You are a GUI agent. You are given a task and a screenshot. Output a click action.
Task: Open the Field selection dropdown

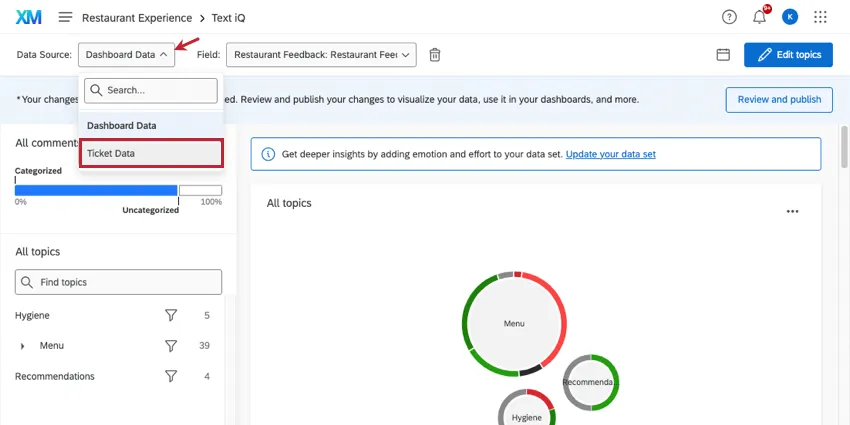coord(321,55)
